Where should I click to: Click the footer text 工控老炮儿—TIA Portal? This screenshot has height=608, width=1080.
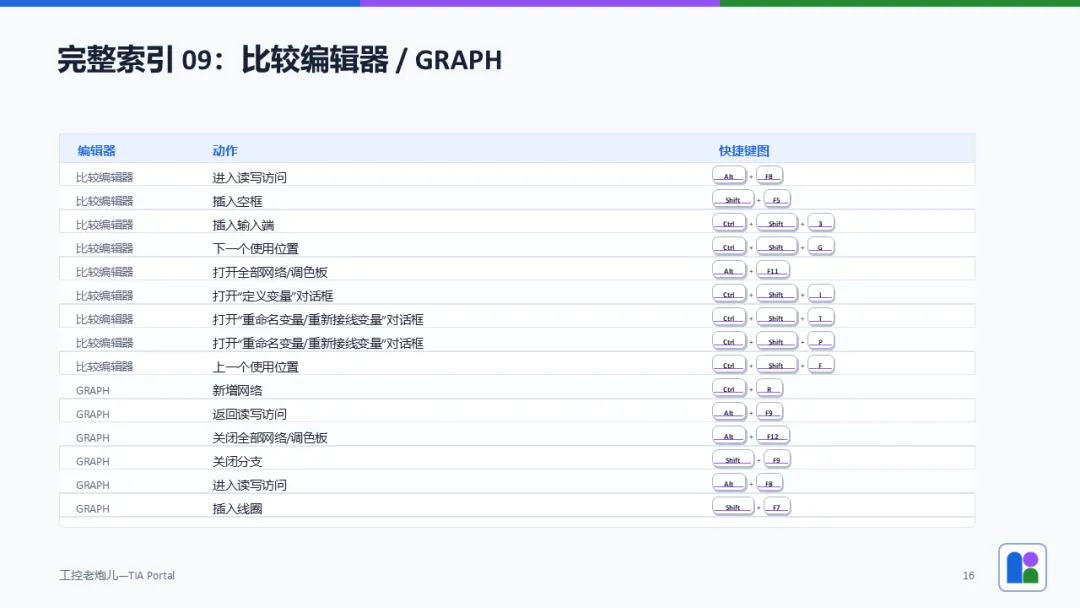pos(116,575)
